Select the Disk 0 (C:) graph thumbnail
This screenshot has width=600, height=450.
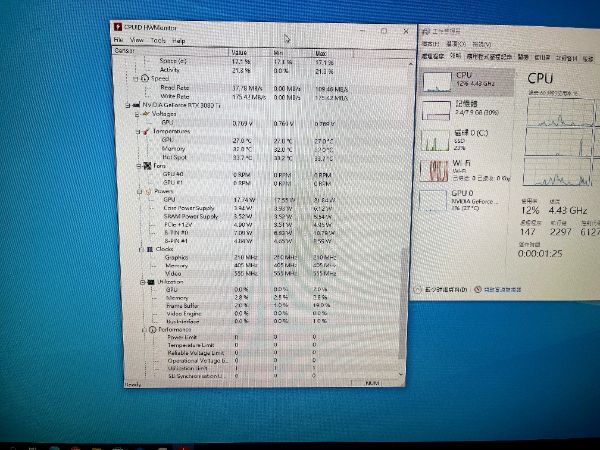pyautogui.click(x=435, y=140)
